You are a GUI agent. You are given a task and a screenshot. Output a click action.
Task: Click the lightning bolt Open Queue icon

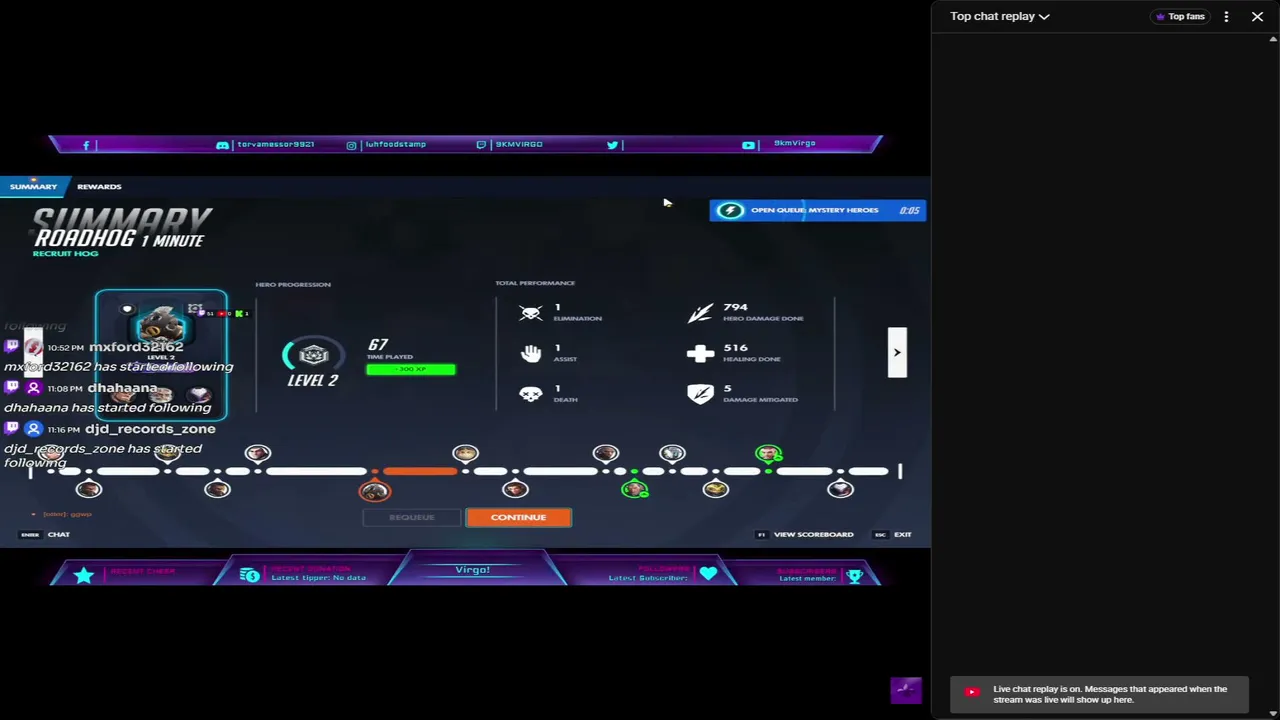click(730, 210)
